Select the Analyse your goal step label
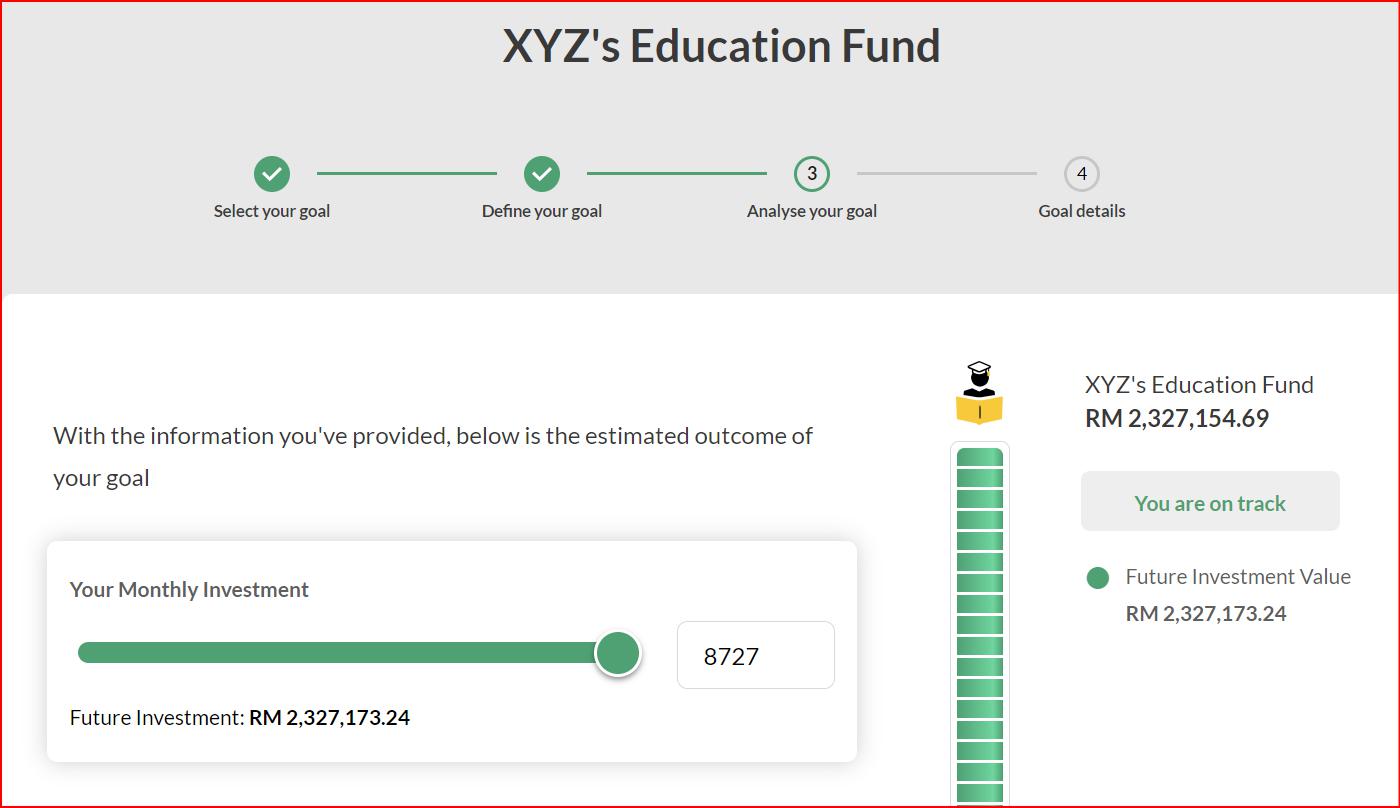This screenshot has width=1400, height=808. pyautogui.click(x=812, y=211)
